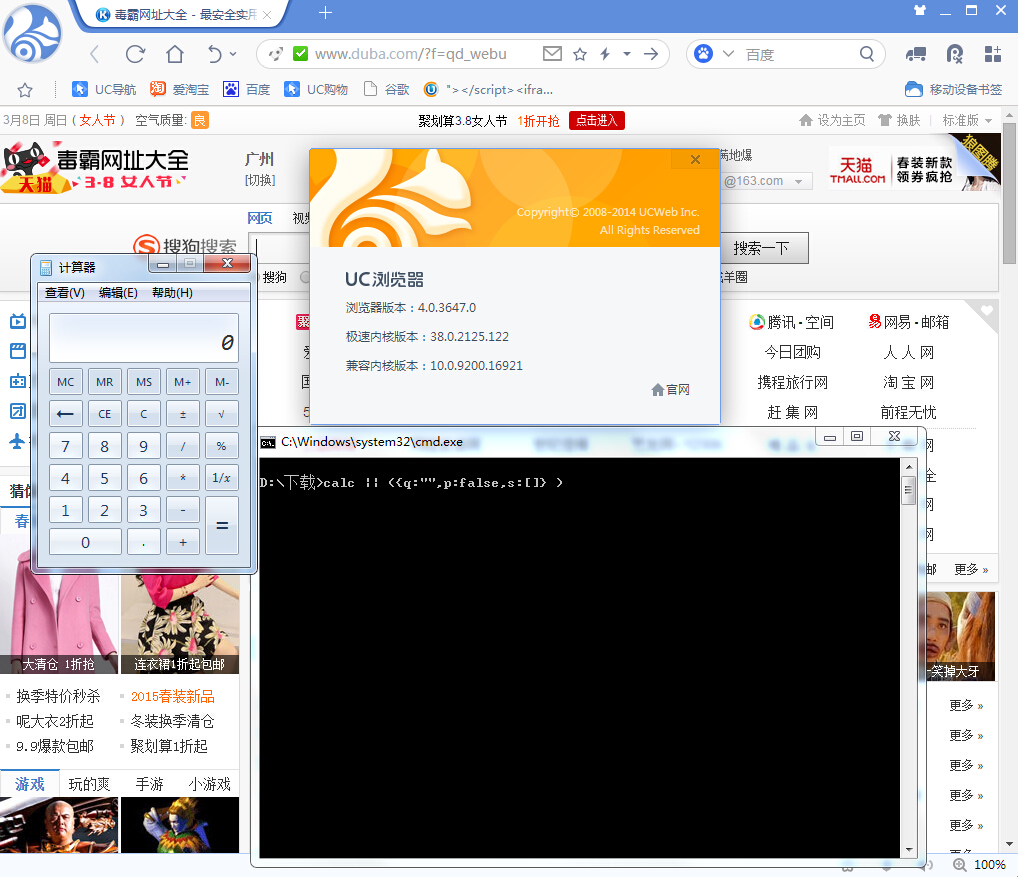The width and height of the screenshot is (1018, 877).
Task: Click red 点击进入 button
Action: [x=597, y=120]
